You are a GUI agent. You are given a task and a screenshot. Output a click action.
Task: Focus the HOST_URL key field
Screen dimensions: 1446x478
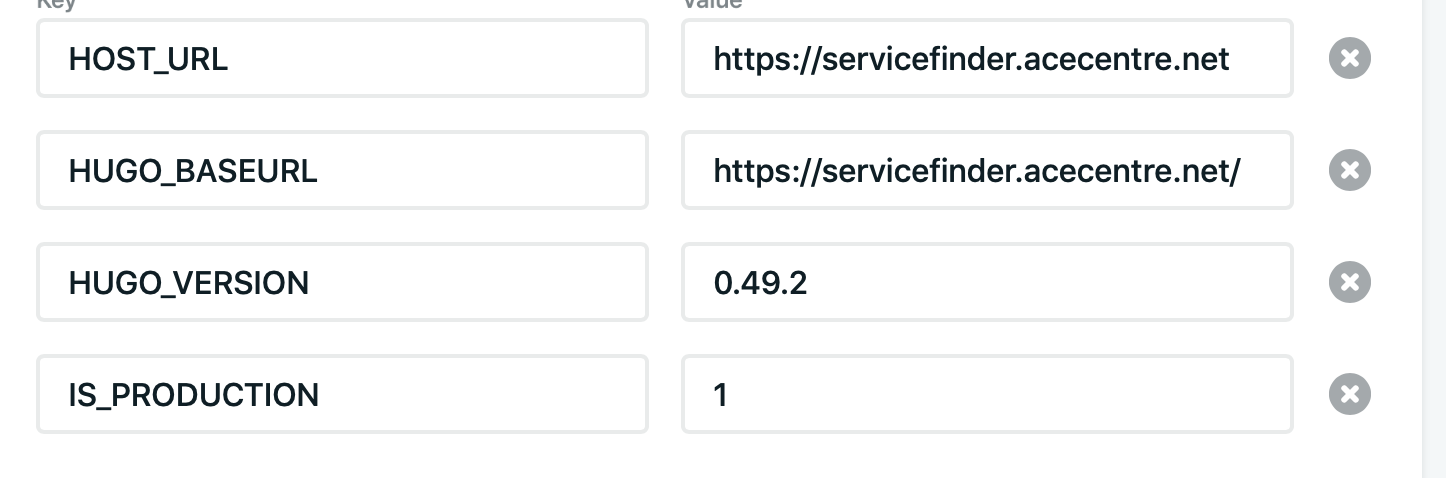pos(342,58)
